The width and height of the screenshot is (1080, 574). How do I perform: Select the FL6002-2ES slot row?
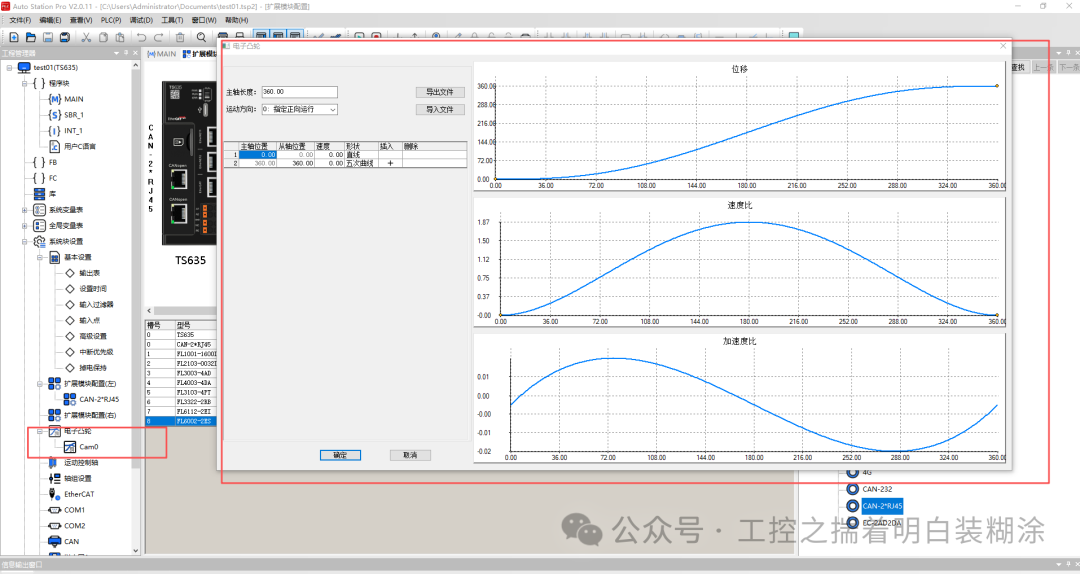181,421
